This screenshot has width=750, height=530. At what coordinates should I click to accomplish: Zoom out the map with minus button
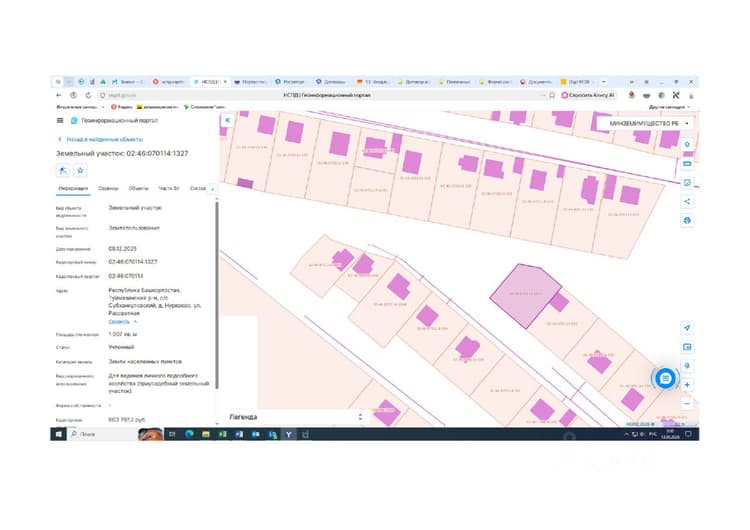(x=687, y=404)
